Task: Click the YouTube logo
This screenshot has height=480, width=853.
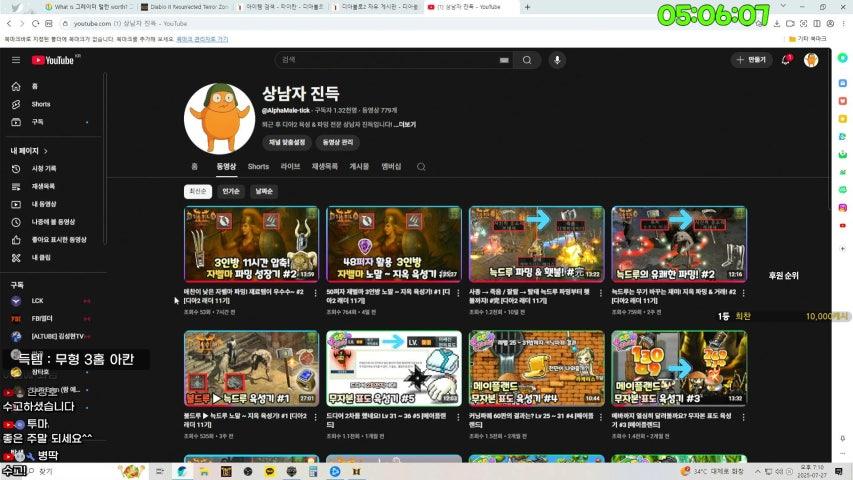Action: (x=53, y=60)
